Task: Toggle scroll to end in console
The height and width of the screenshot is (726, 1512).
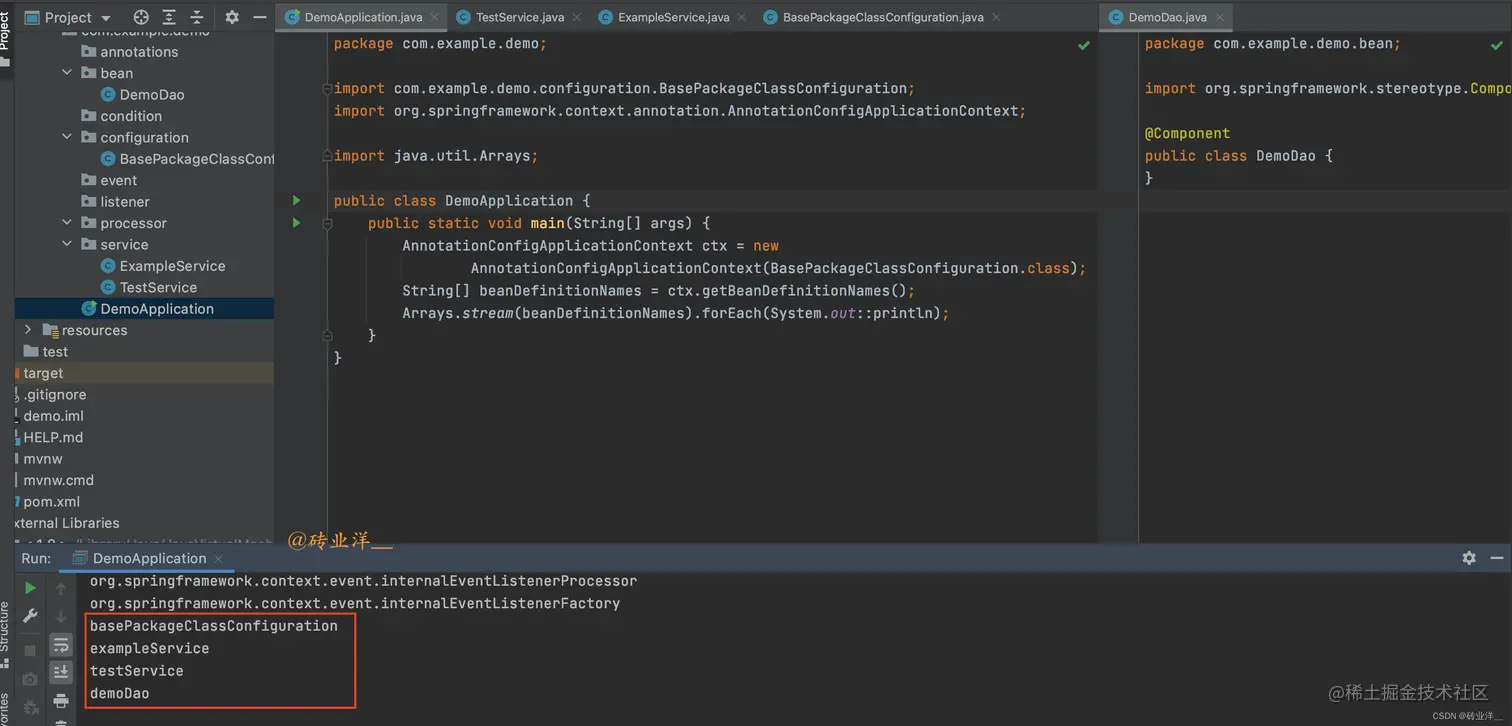Action: [61, 672]
